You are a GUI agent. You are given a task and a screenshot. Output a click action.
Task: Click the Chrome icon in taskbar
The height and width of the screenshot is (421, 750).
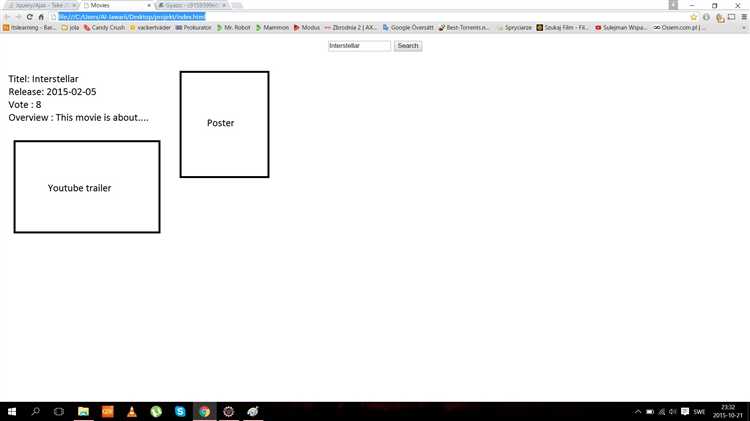pyautogui.click(x=204, y=411)
